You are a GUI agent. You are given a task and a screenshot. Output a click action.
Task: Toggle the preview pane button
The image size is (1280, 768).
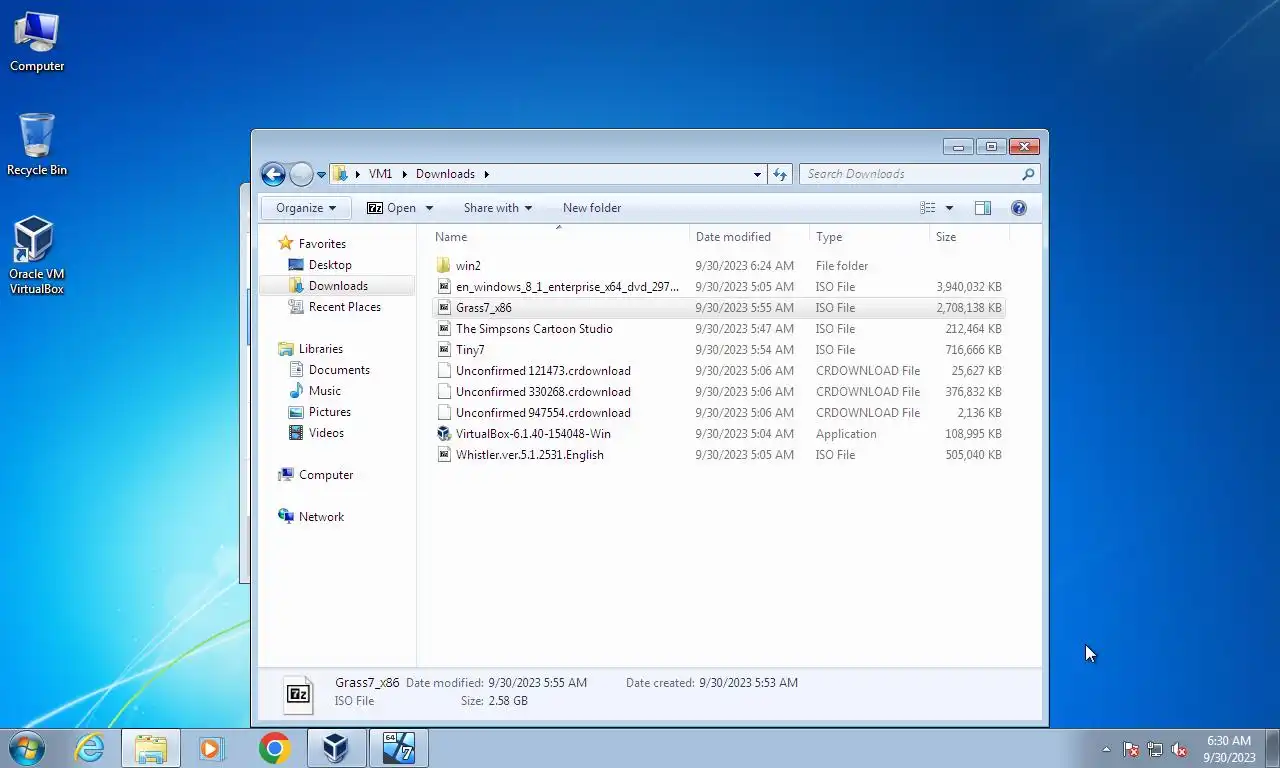pyautogui.click(x=983, y=208)
